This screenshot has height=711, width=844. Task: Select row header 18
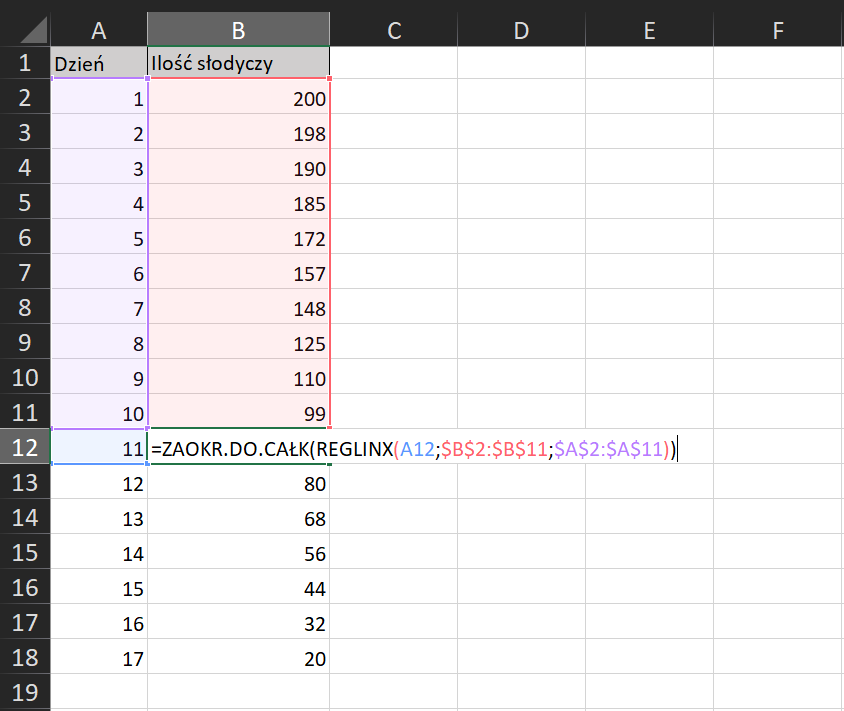point(23,658)
